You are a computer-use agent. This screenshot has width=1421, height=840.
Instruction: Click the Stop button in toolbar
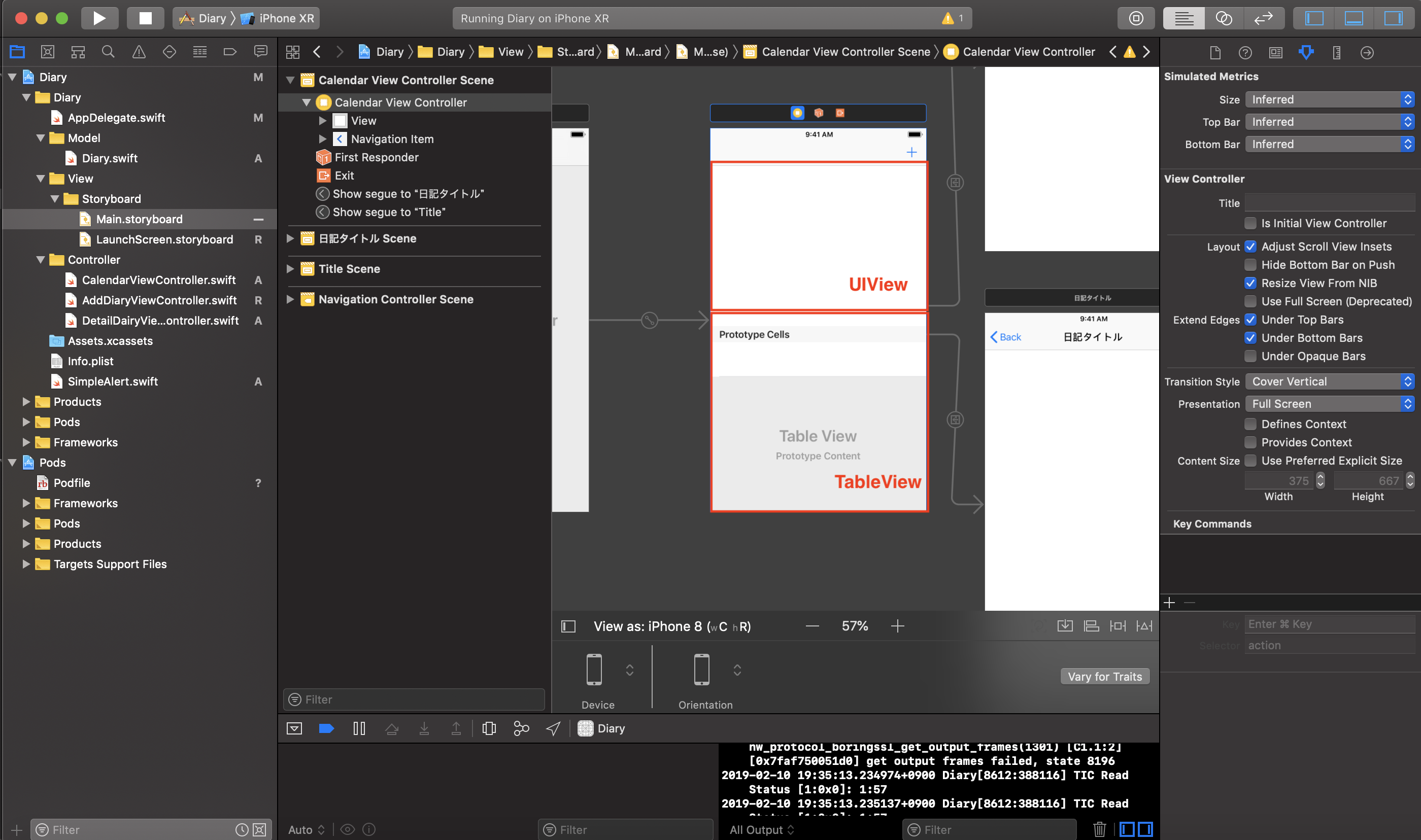(x=146, y=18)
